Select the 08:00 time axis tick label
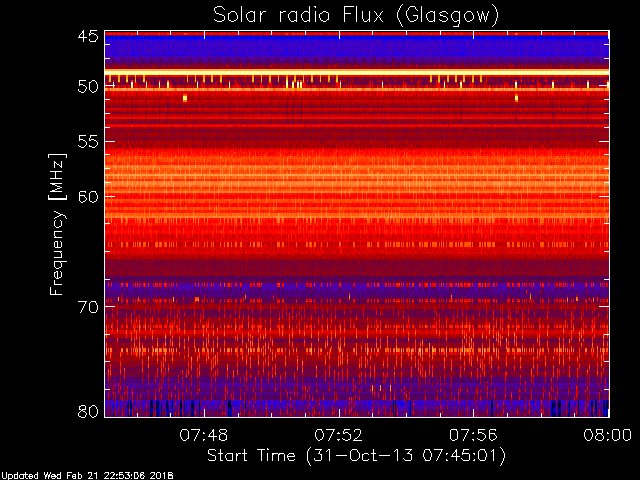640x480 pixels. tap(607, 435)
